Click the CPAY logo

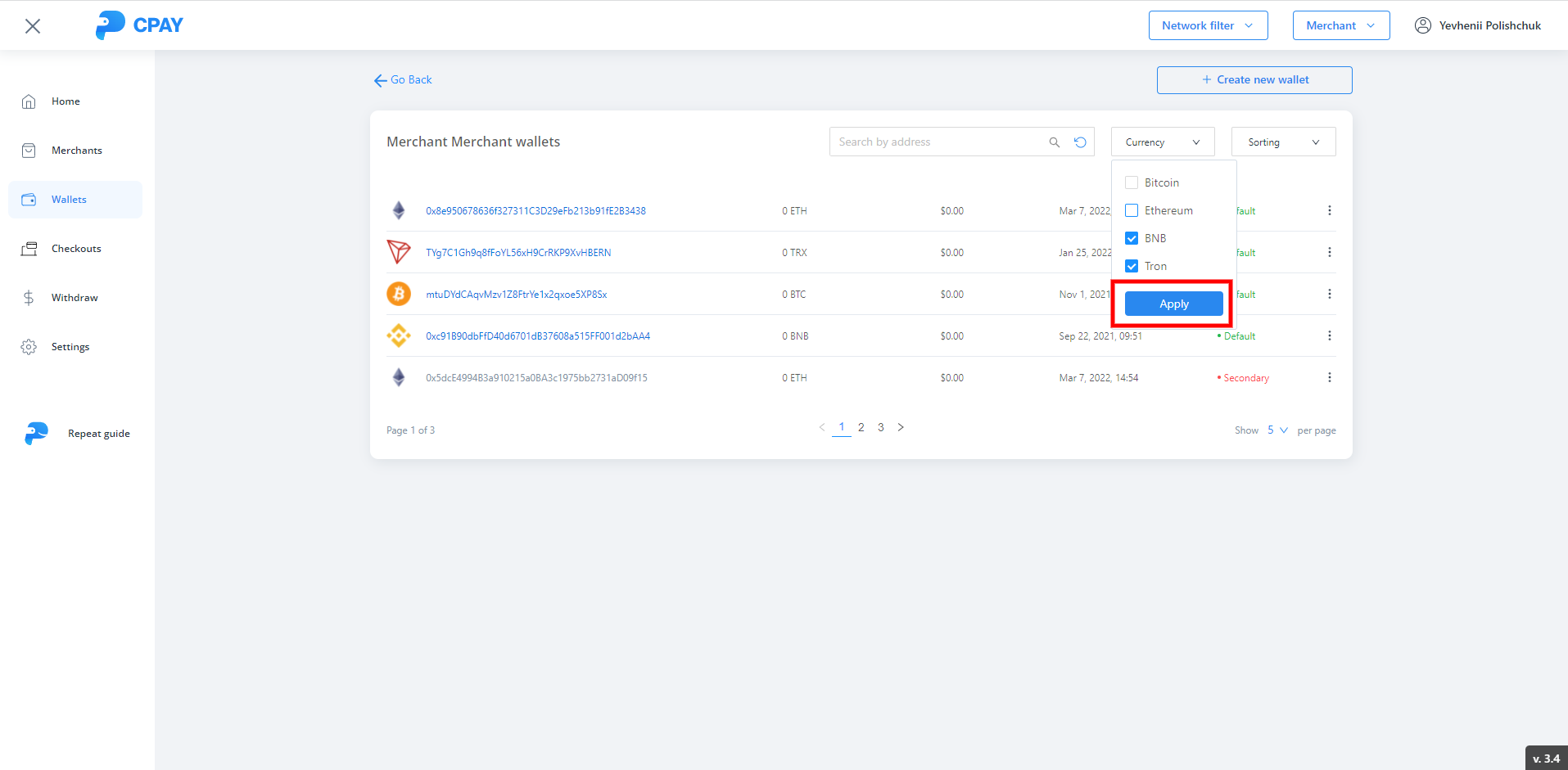tap(139, 25)
